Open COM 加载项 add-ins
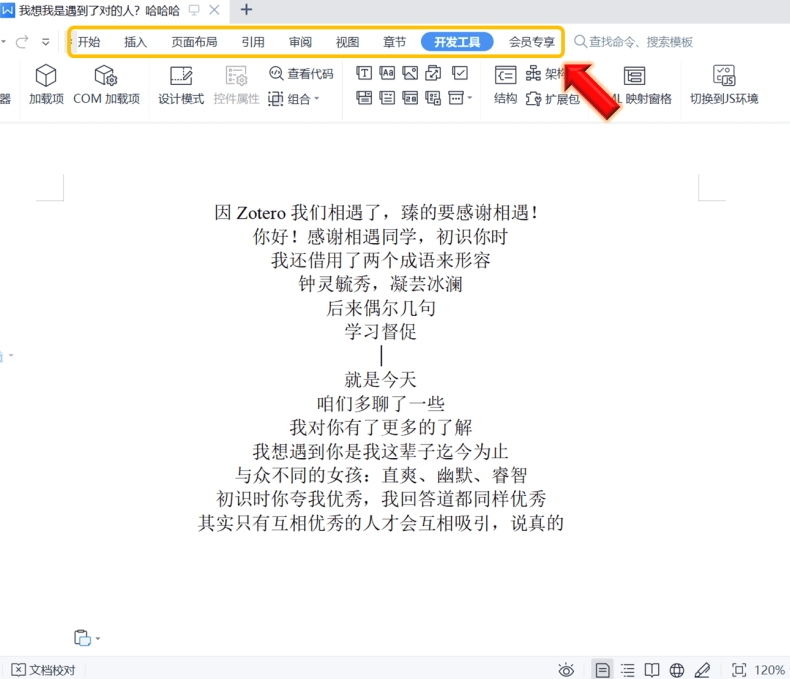This screenshot has width=790, height=679. coord(106,85)
